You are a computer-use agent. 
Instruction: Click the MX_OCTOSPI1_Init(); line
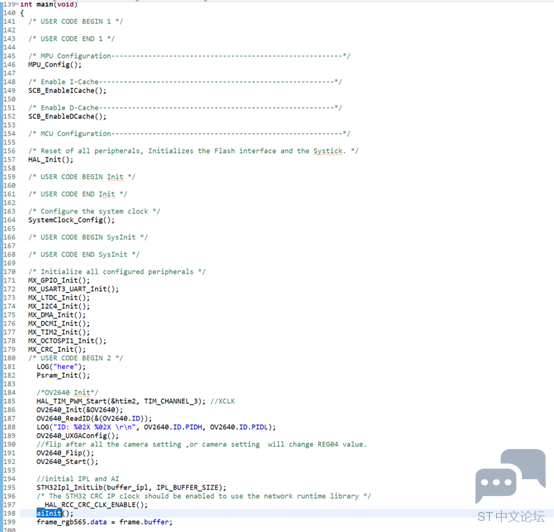[67, 341]
